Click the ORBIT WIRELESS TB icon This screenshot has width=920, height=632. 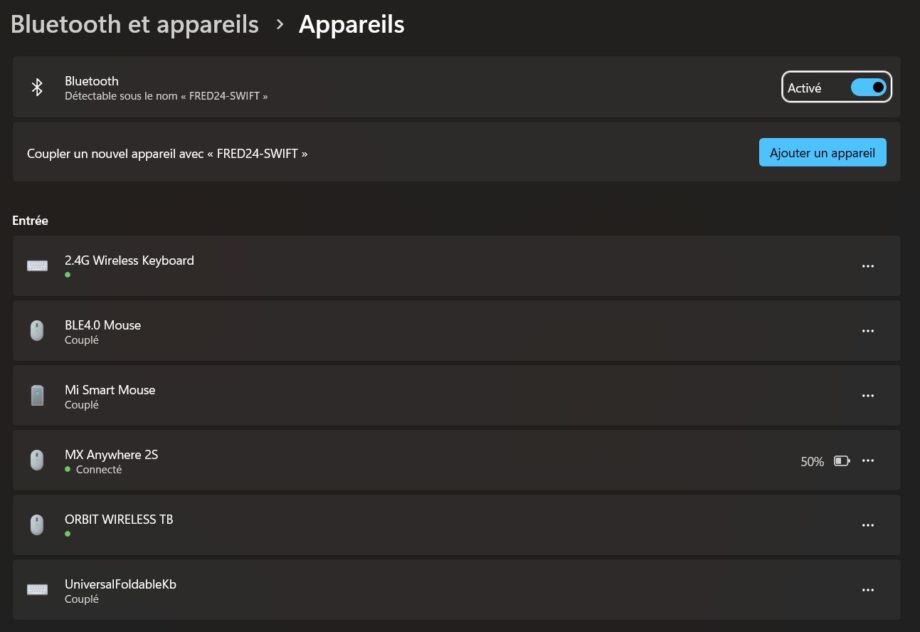coord(37,525)
